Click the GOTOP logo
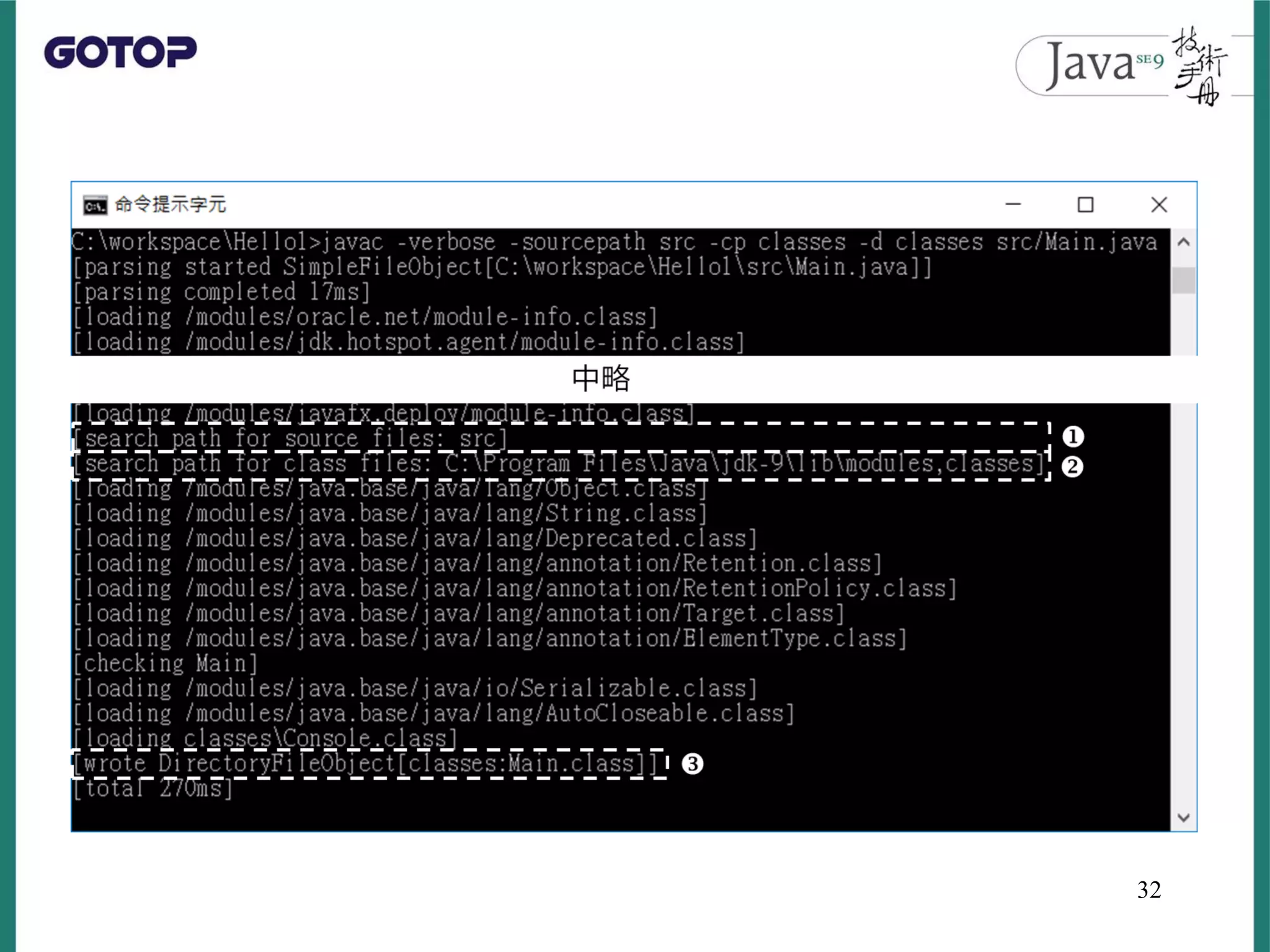The image size is (1270, 952). pos(120,52)
